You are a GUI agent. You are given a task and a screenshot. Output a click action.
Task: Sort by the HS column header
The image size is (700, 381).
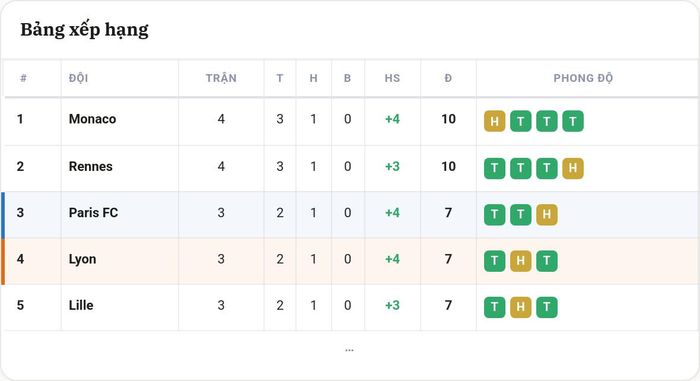tap(392, 78)
